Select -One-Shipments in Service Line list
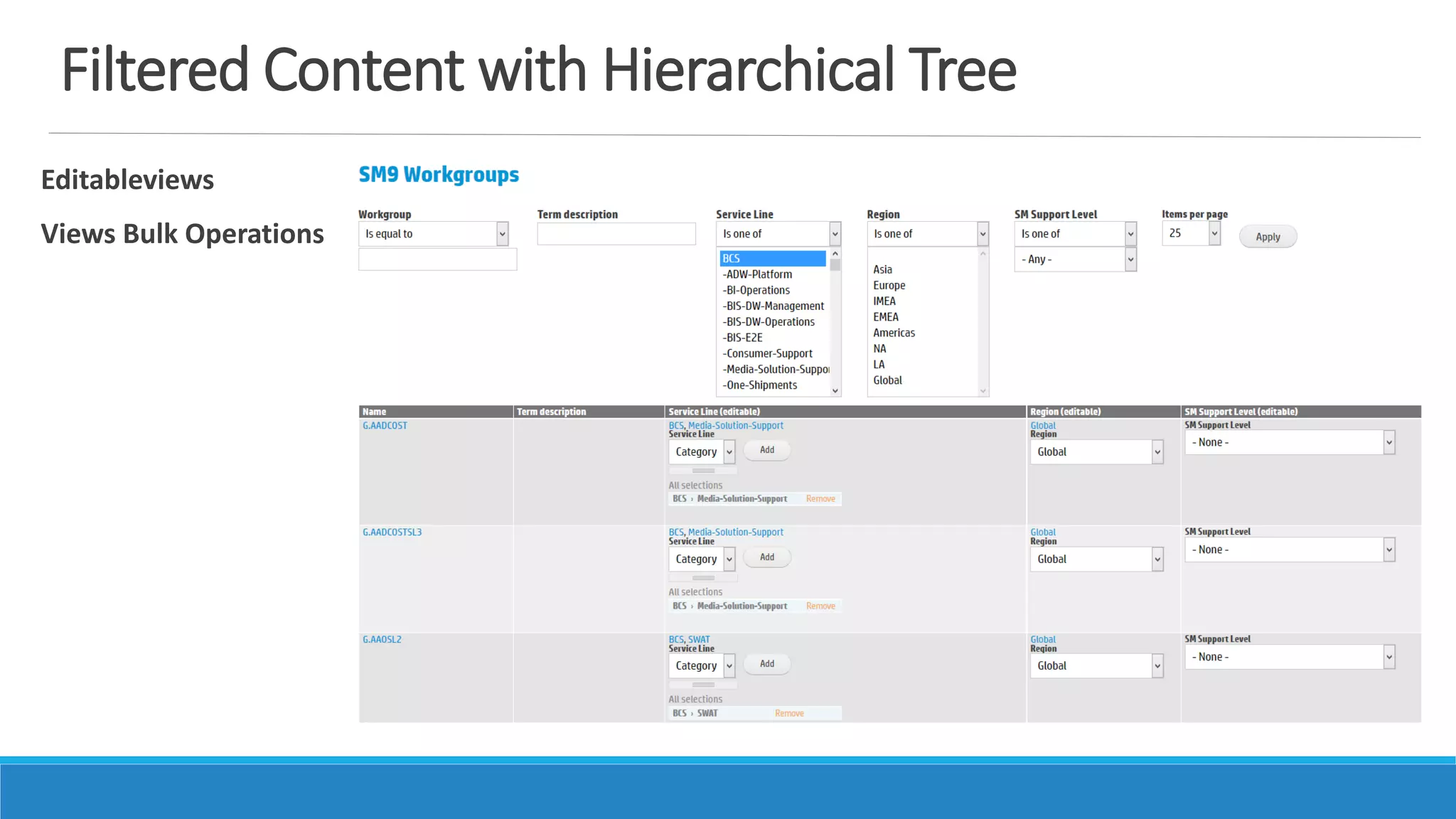 [760, 385]
